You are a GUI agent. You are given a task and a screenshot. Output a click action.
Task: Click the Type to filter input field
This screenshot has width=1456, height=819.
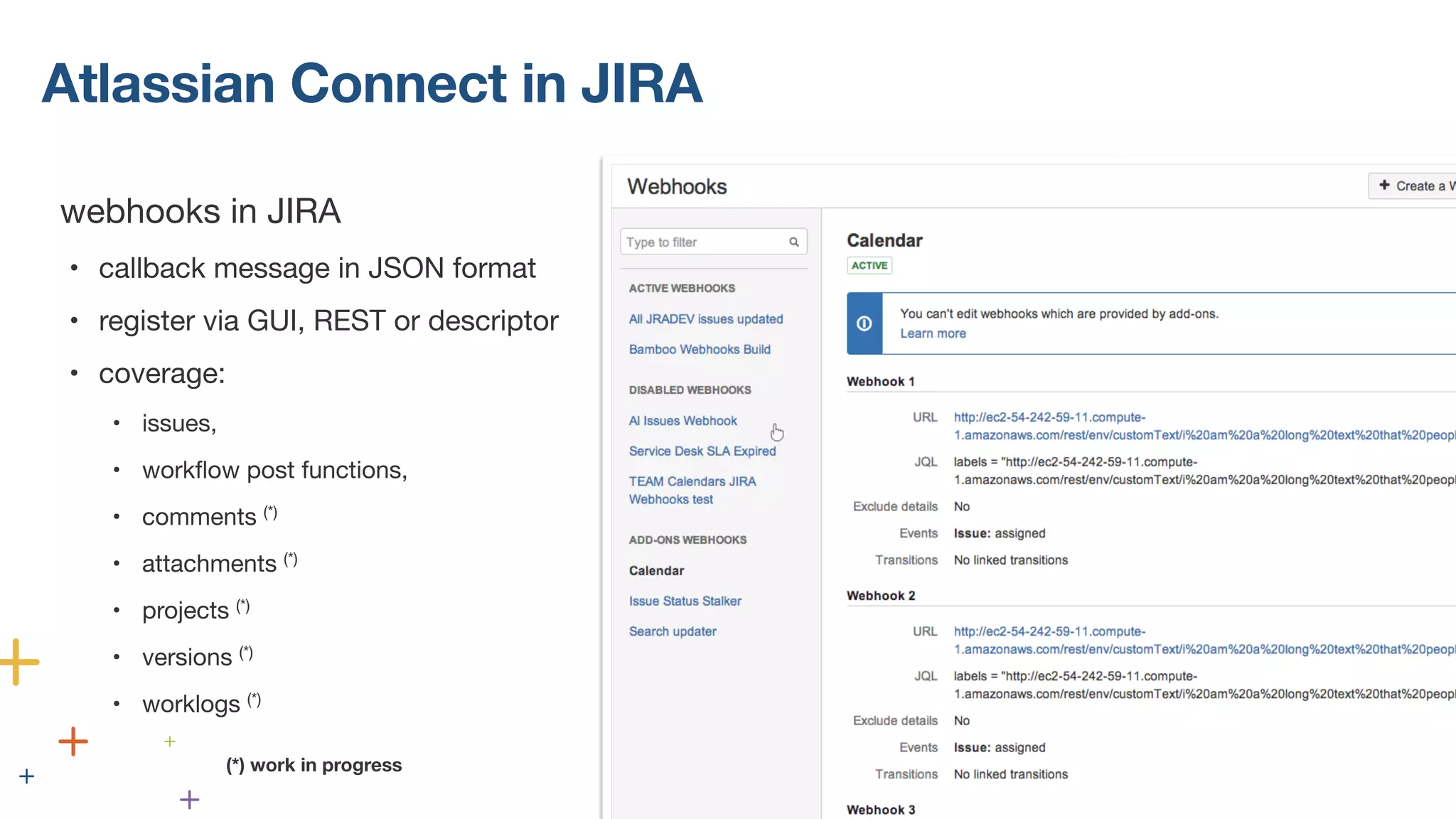tap(713, 242)
